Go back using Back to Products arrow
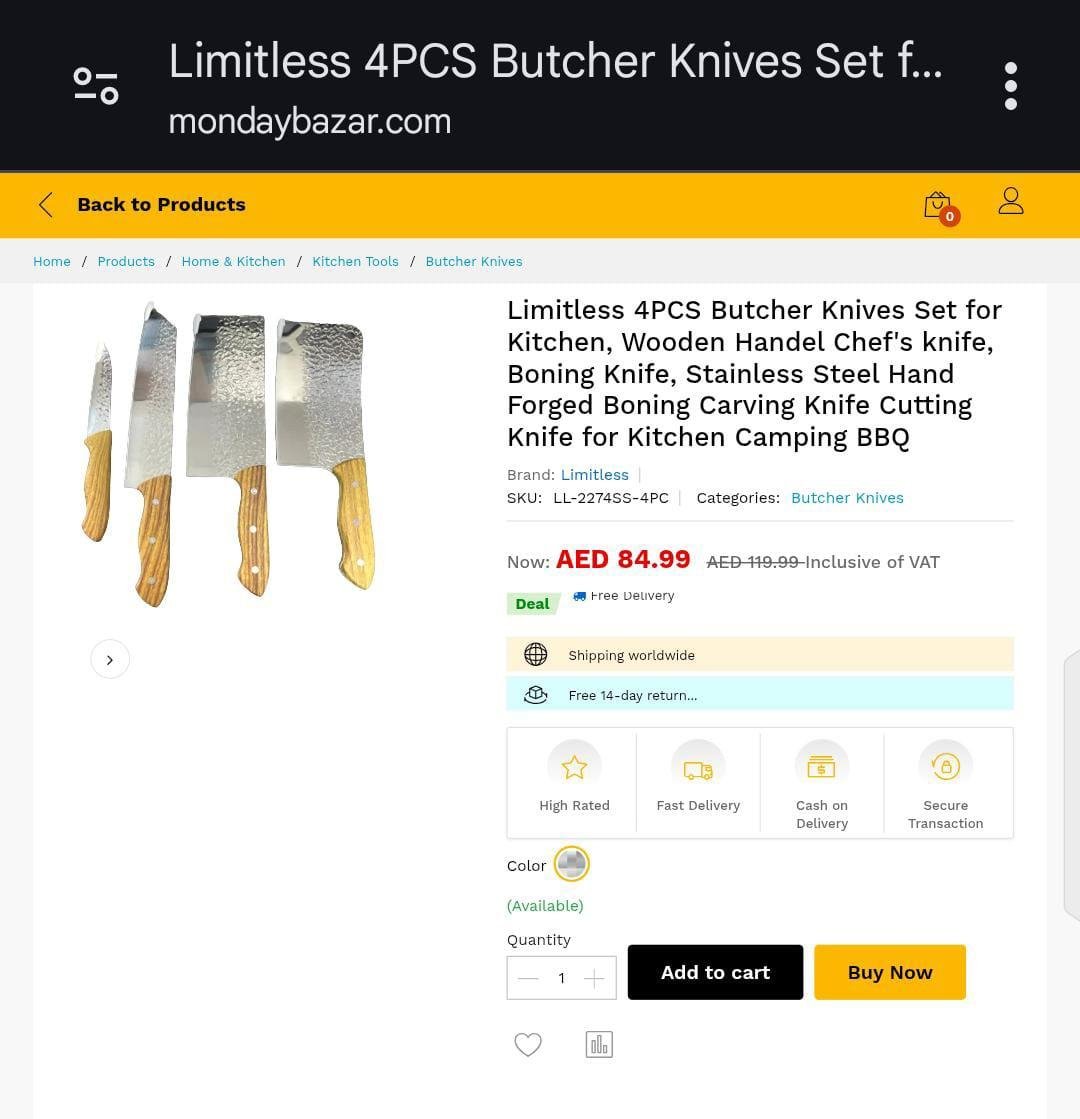 coord(46,205)
